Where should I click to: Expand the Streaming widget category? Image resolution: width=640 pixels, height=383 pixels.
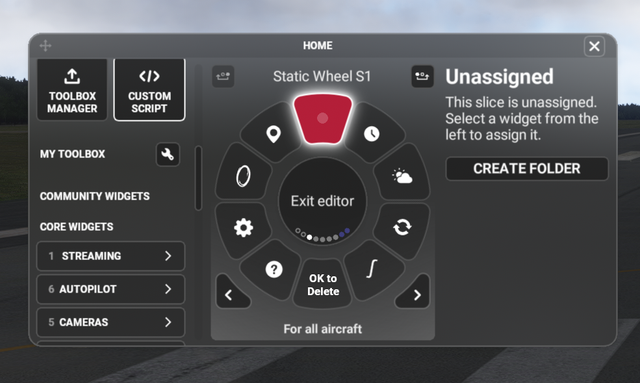[x=111, y=256]
